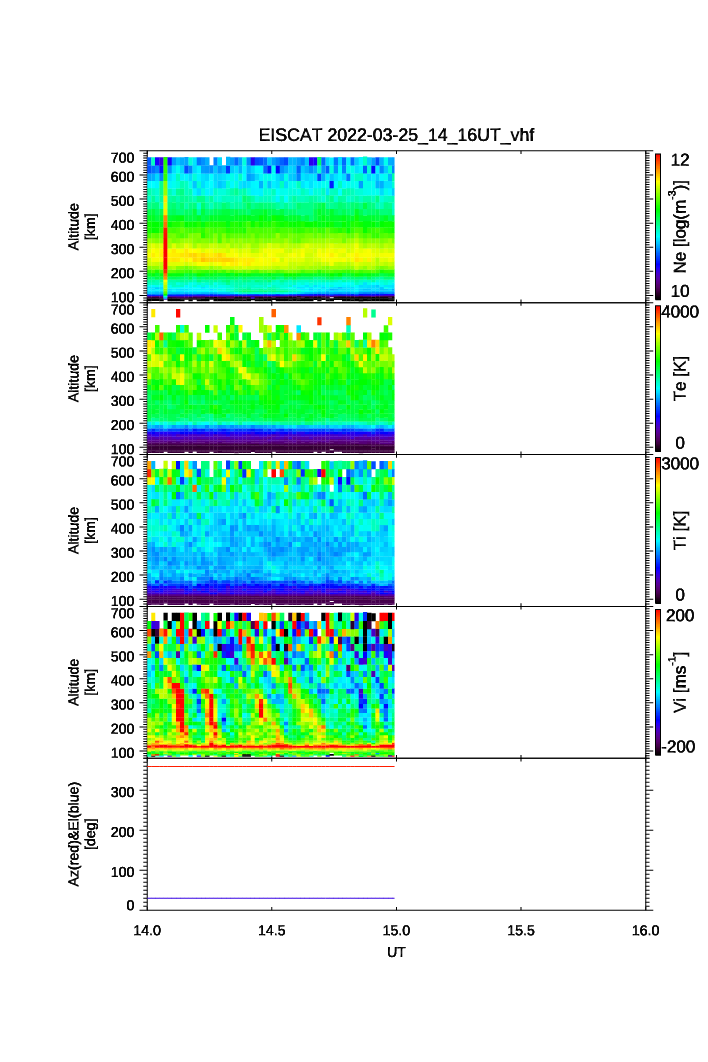Select the 14.0 tick on UT axis
This screenshot has width=708, height=1062.
(148, 930)
